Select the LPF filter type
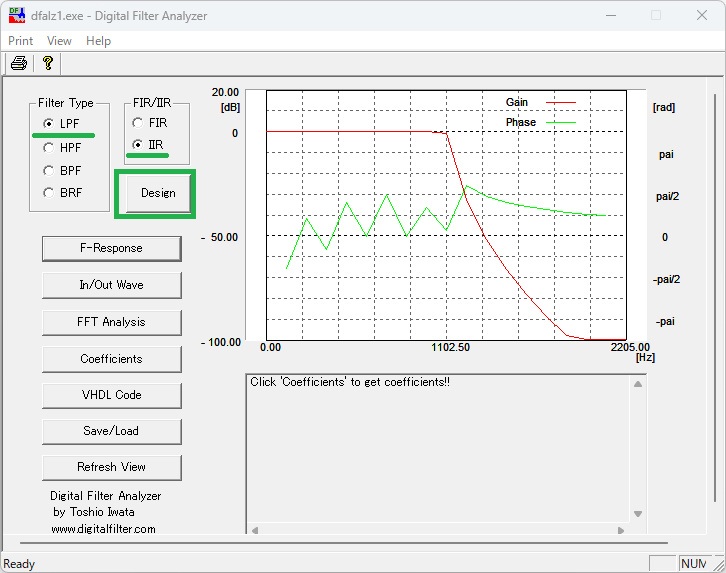The width and height of the screenshot is (726, 573). [x=49, y=123]
